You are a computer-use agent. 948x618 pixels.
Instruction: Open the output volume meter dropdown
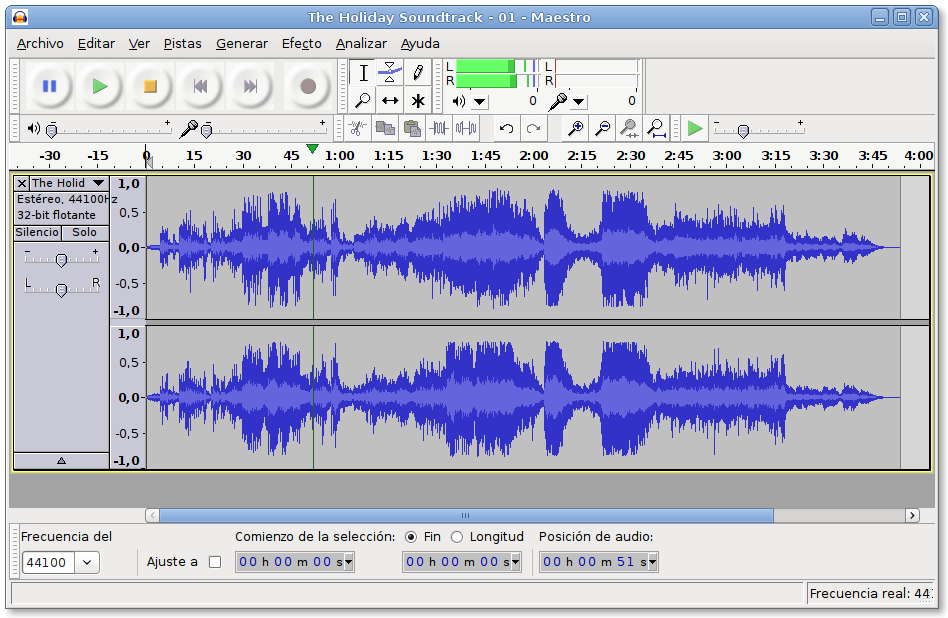coord(479,101)
